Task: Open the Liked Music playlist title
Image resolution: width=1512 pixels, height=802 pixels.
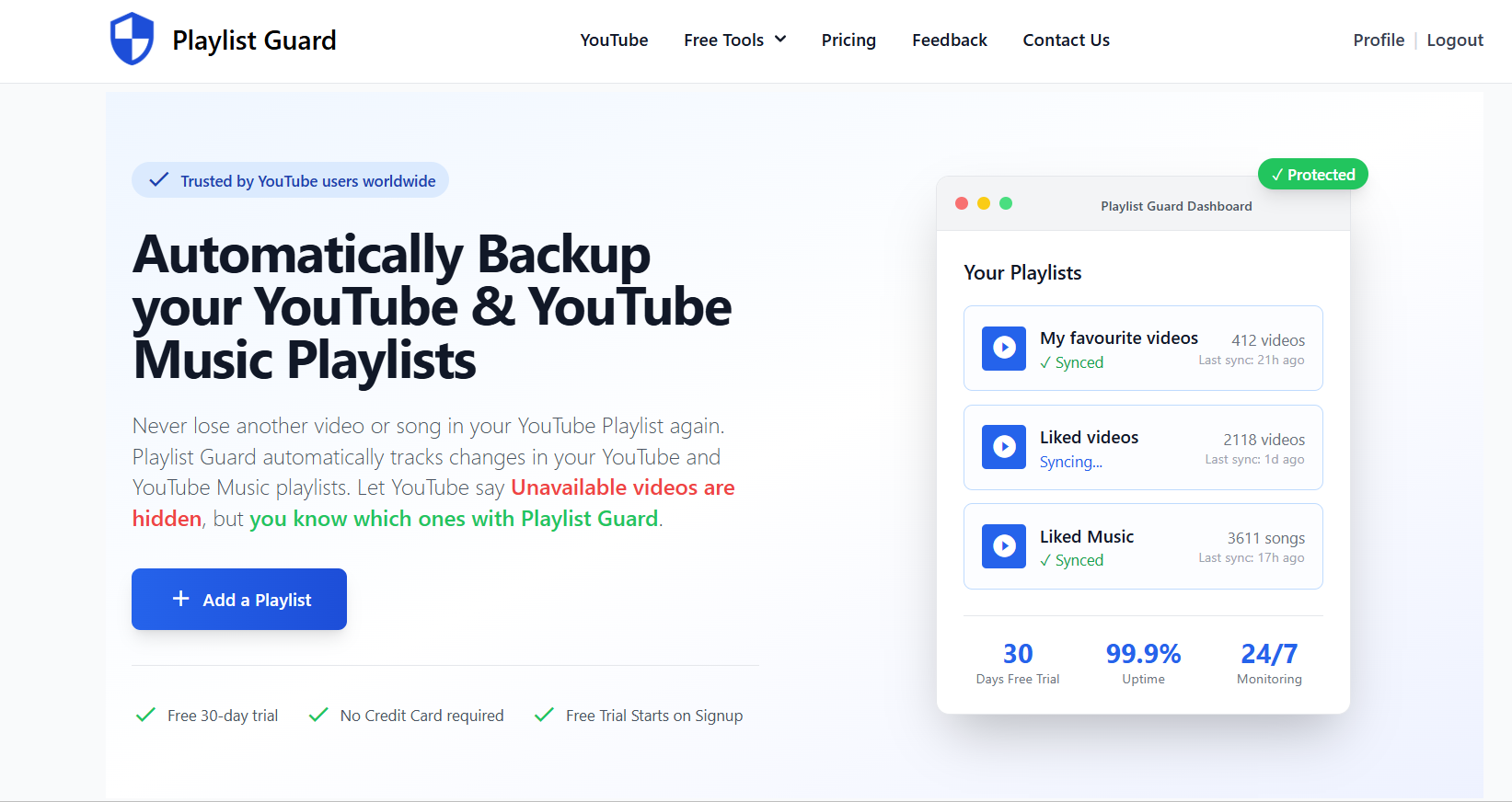Action: coord(1087,536)
